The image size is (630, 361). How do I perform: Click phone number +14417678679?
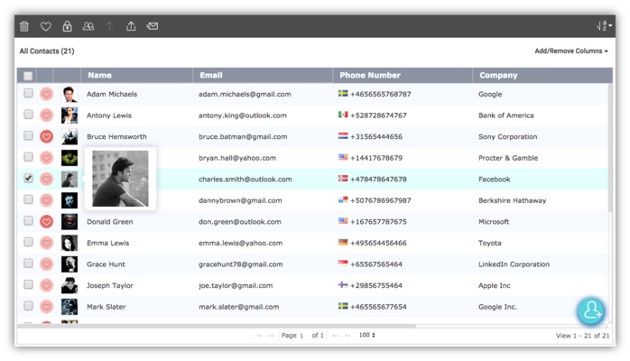coord(376,158)
